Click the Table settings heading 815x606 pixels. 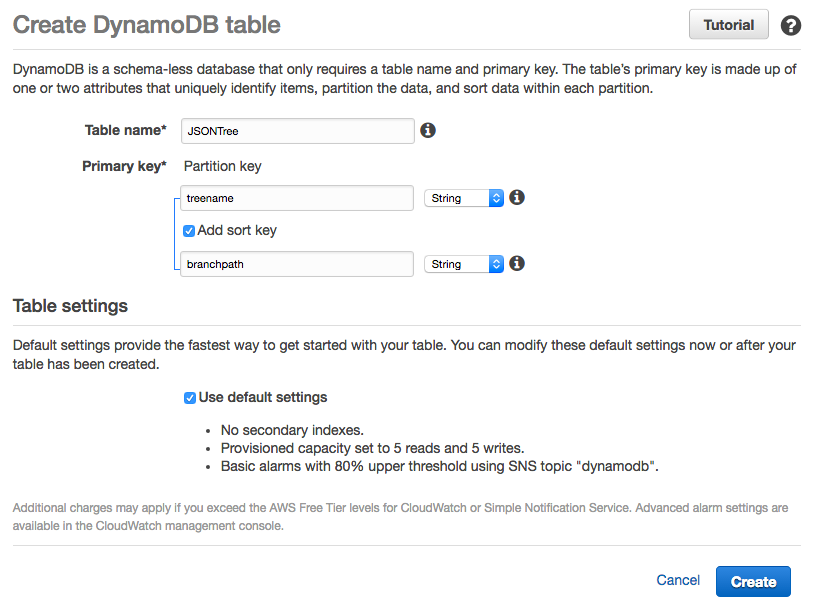[x=70, y=306]
